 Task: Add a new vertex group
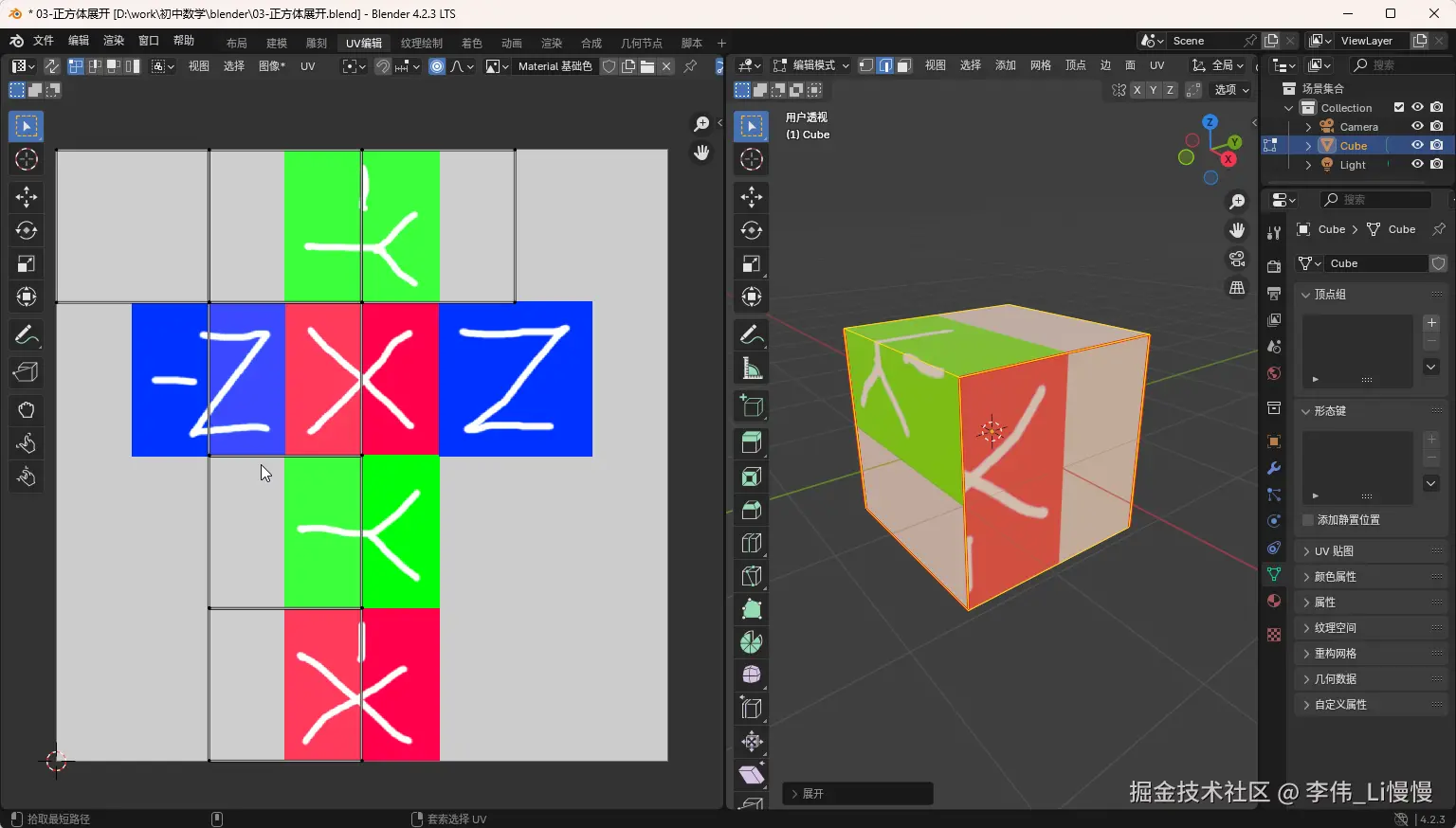point(1432,323)
